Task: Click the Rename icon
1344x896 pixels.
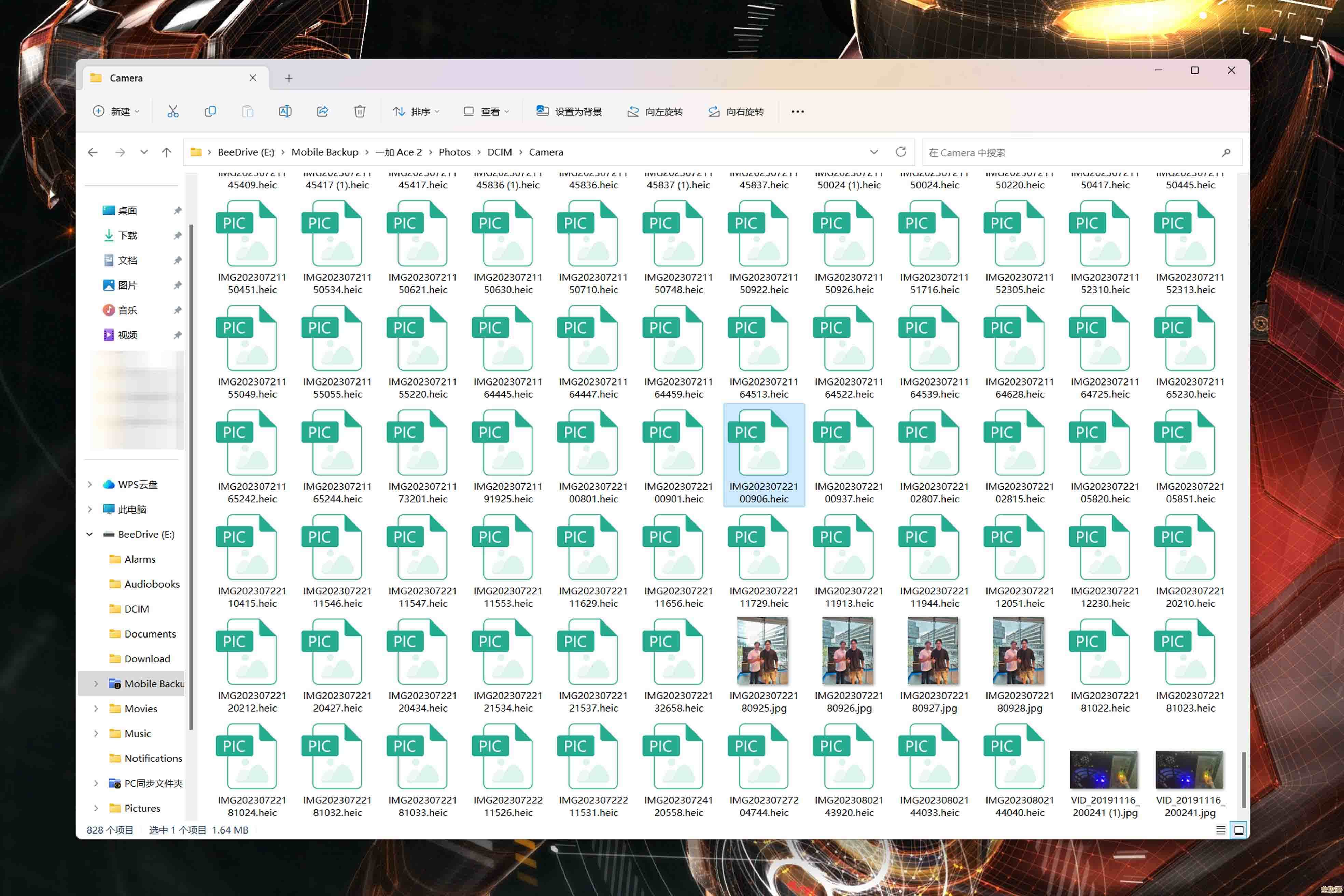Action: [284, 111]
